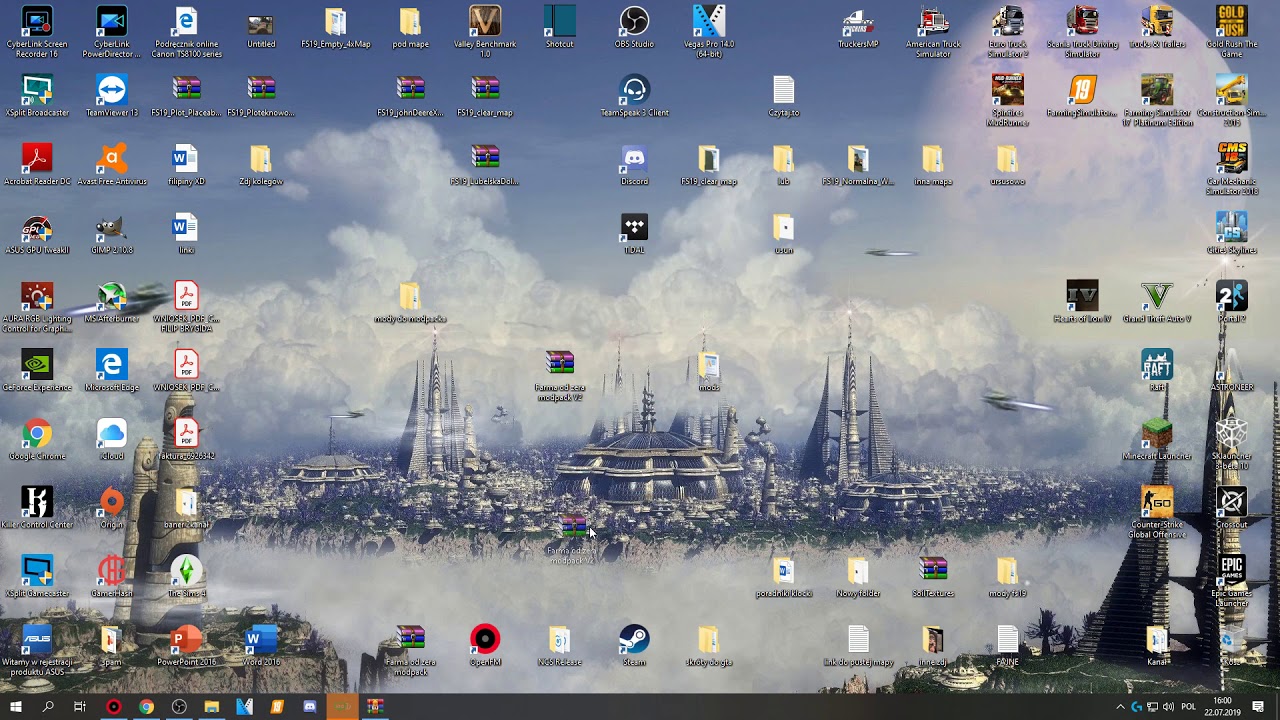Select the Discord shortcut on the desktop
Screen dimensions: 1280x720
pyautogui.click(x=634, y=165)
